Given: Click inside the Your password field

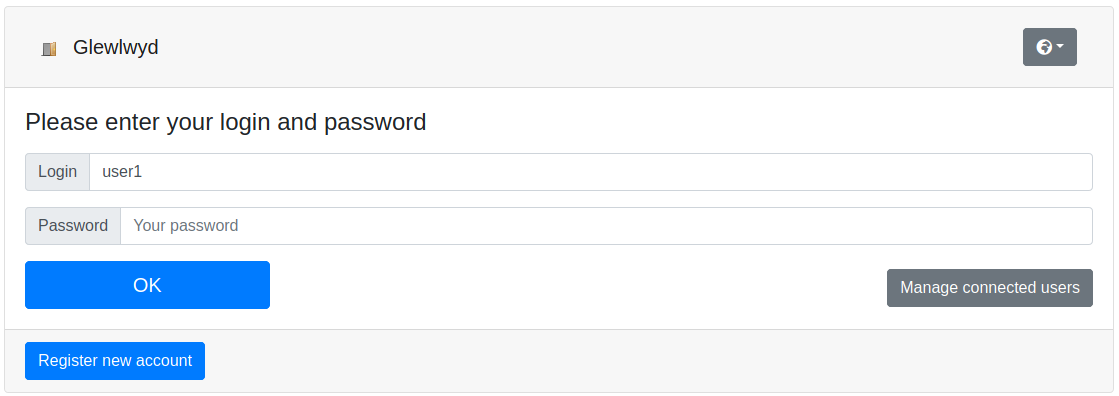Looking at the screenshot, I should tap(606, 226).
